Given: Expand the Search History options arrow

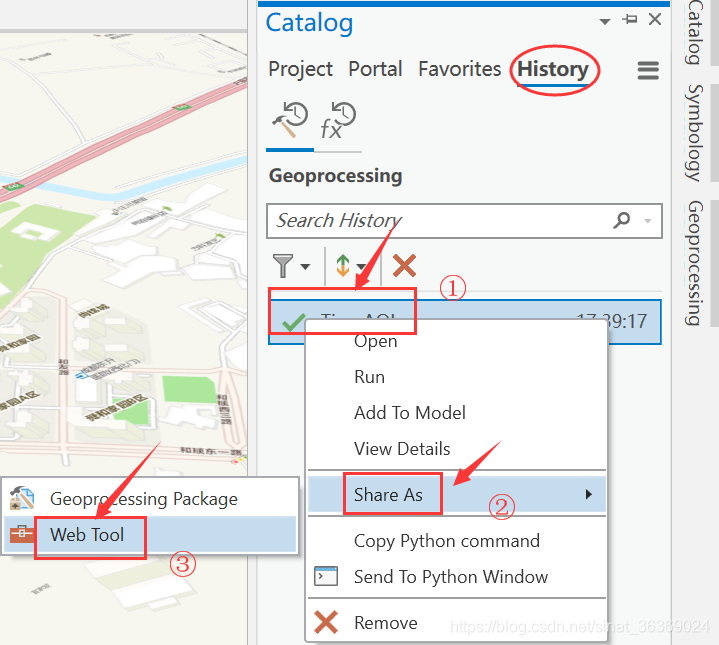Looking at the screenshot, I should [x=648, y=221].
